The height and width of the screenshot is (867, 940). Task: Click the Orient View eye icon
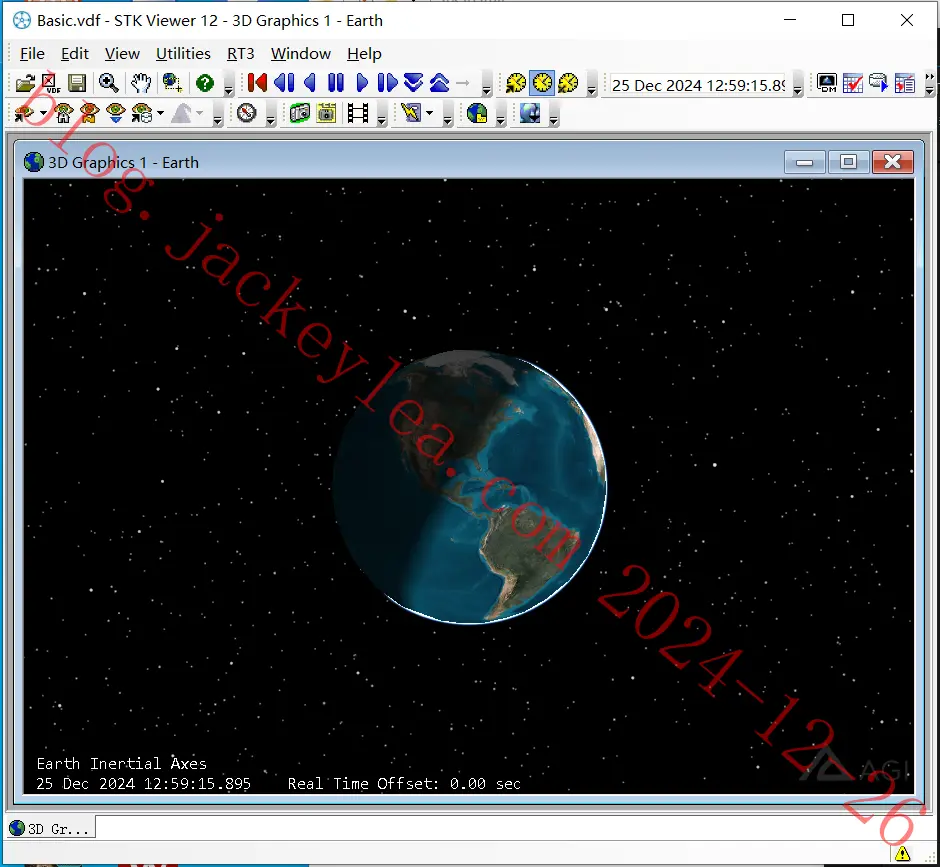click(89, 113)
